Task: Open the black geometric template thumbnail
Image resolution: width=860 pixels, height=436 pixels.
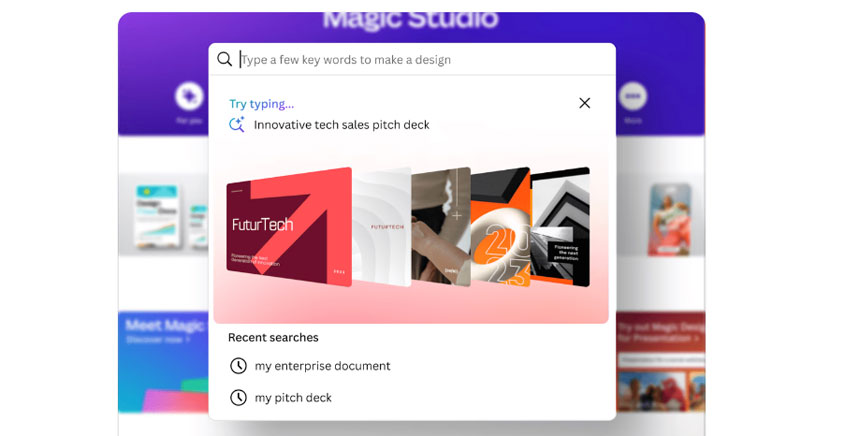Action: coord(561,226)
